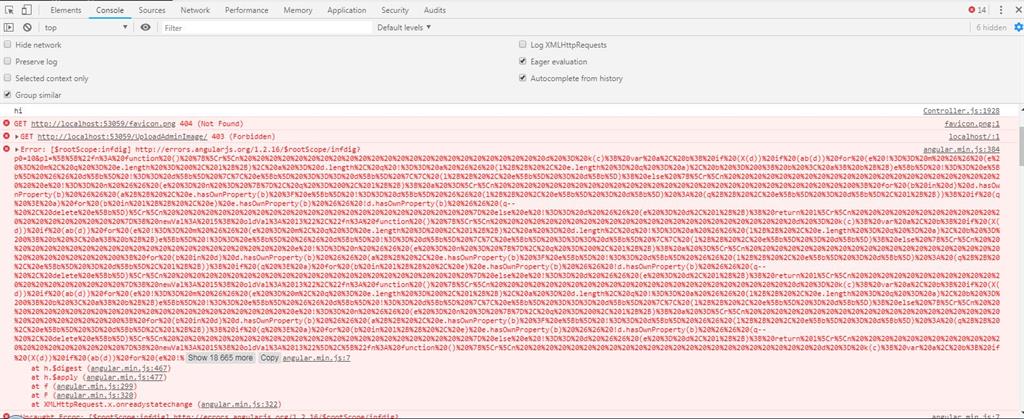Close the DevTools panel
This screenshot has height=419, width=1024.
coord(1018,10)
